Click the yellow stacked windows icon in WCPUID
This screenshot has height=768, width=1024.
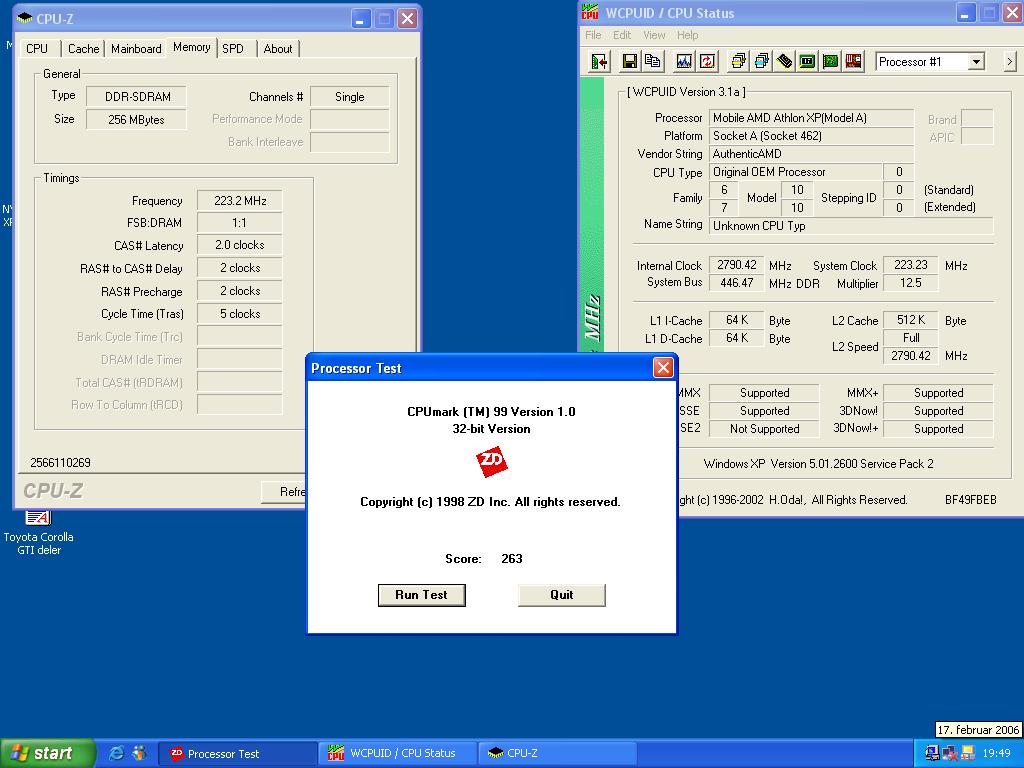(739, 62)
